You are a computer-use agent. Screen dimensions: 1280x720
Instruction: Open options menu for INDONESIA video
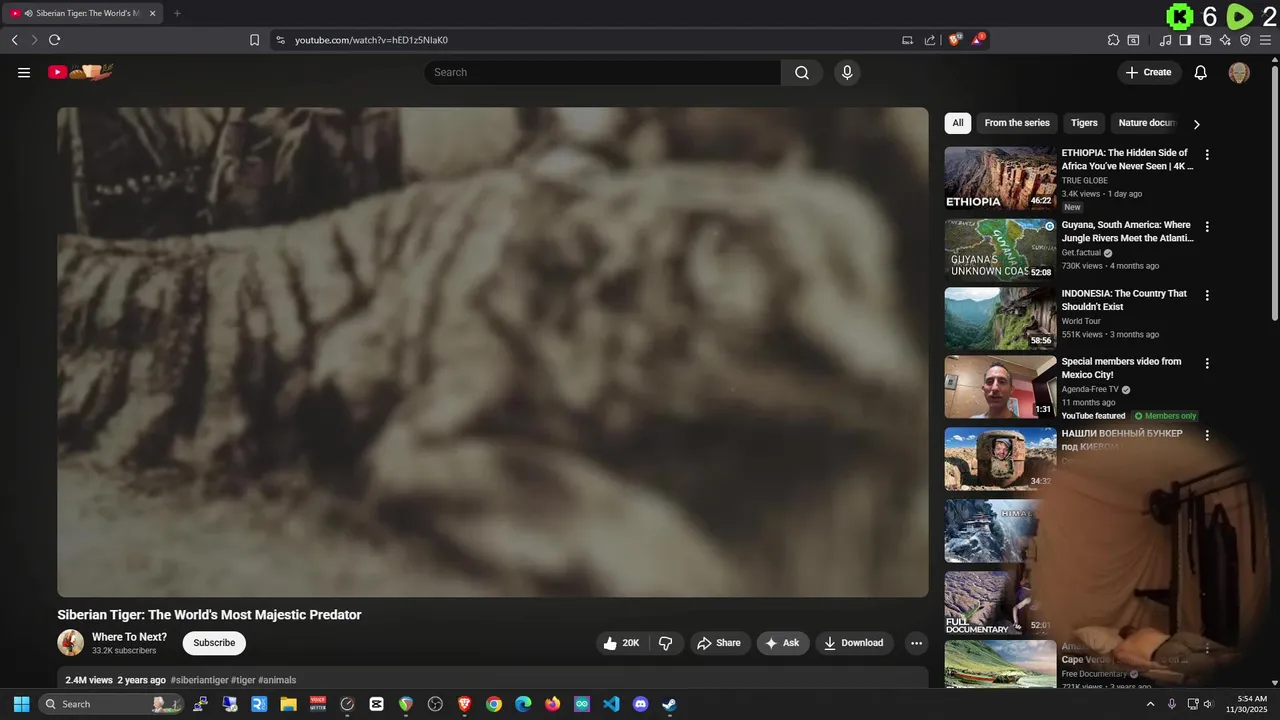point(1207,295)
